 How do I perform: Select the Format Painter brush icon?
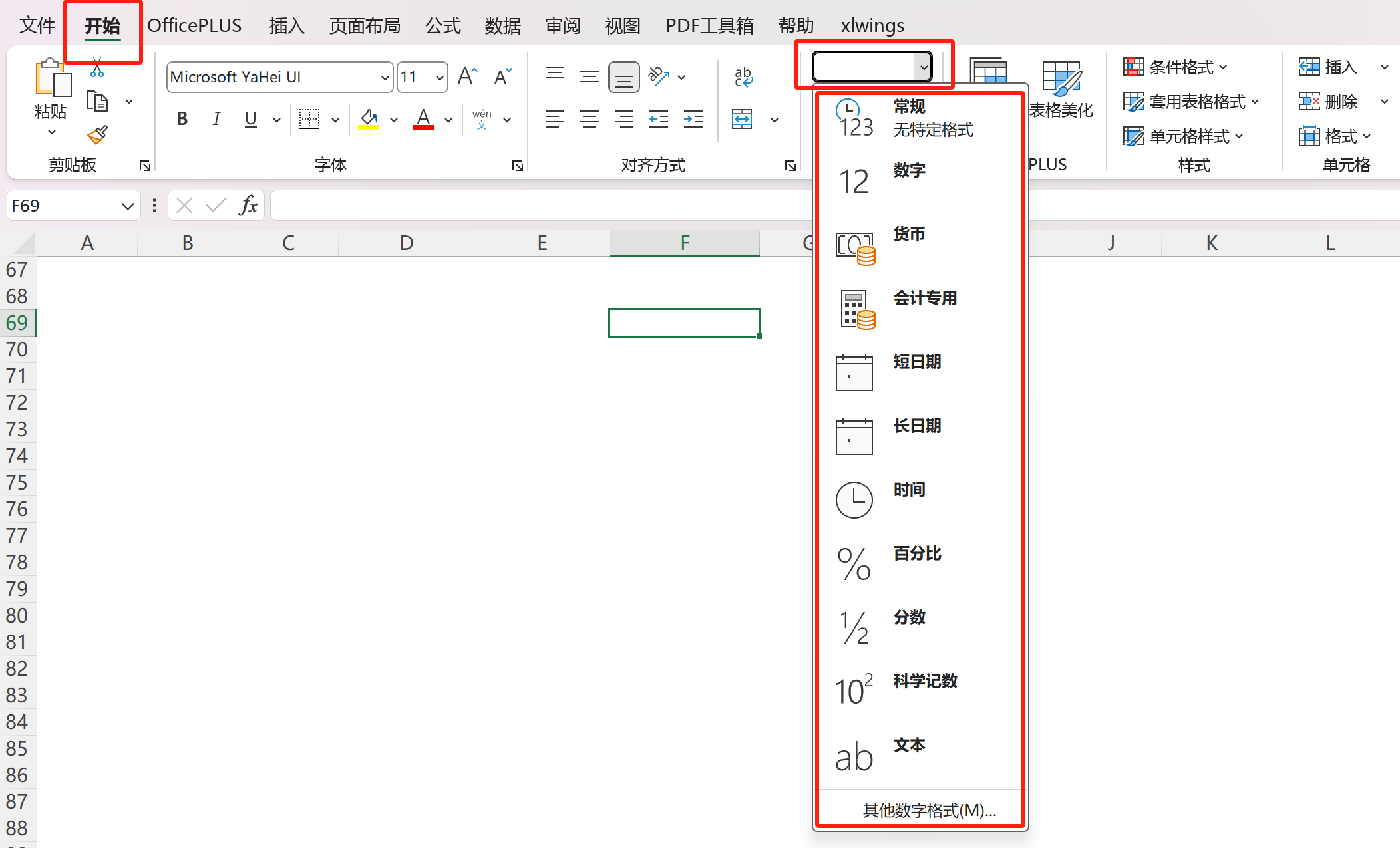point(97,135)
